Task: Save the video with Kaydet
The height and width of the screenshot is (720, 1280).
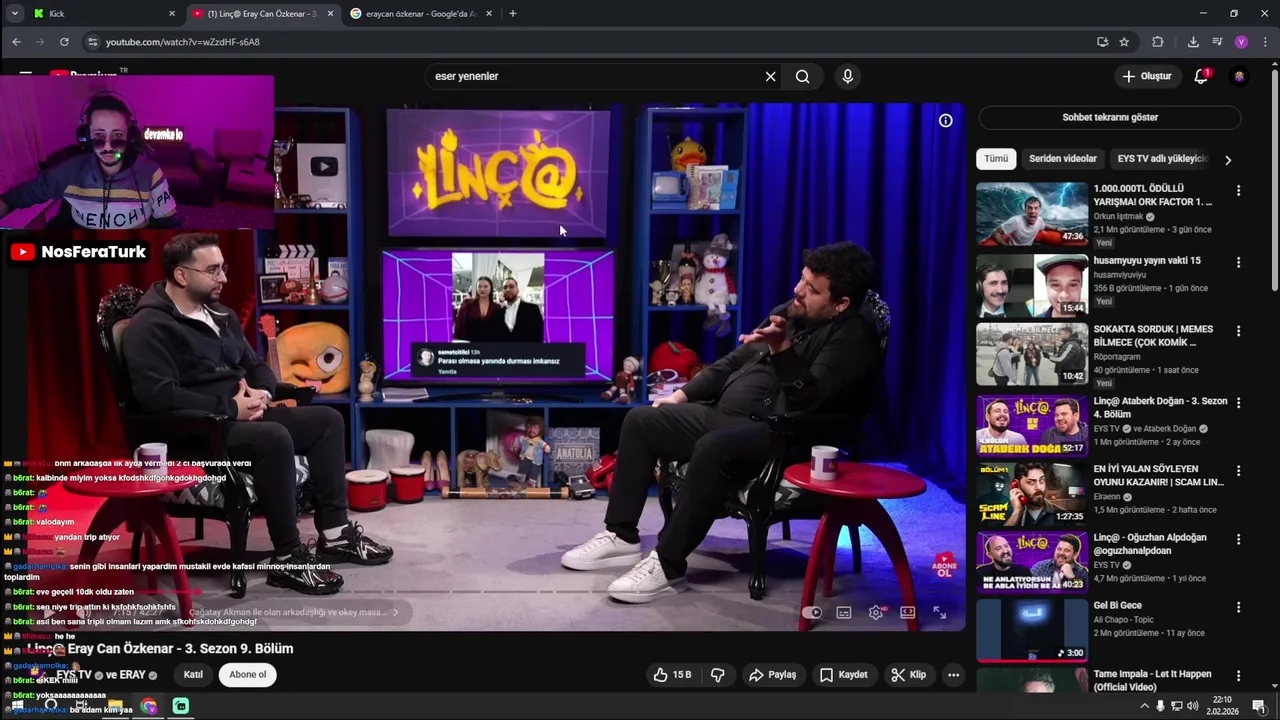Action: coord(843,675)
